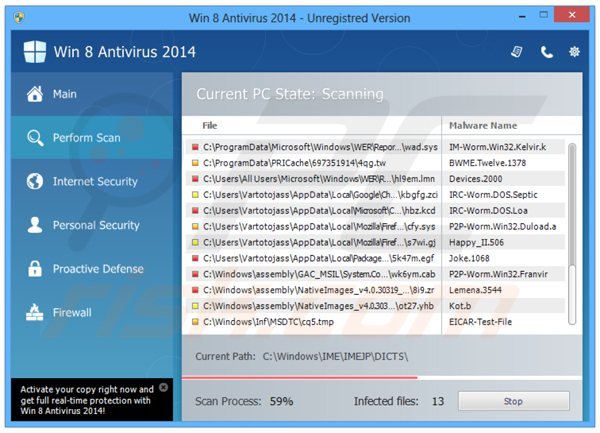Click the red scan progress bar
600x433 pixels.
(299, 378)
